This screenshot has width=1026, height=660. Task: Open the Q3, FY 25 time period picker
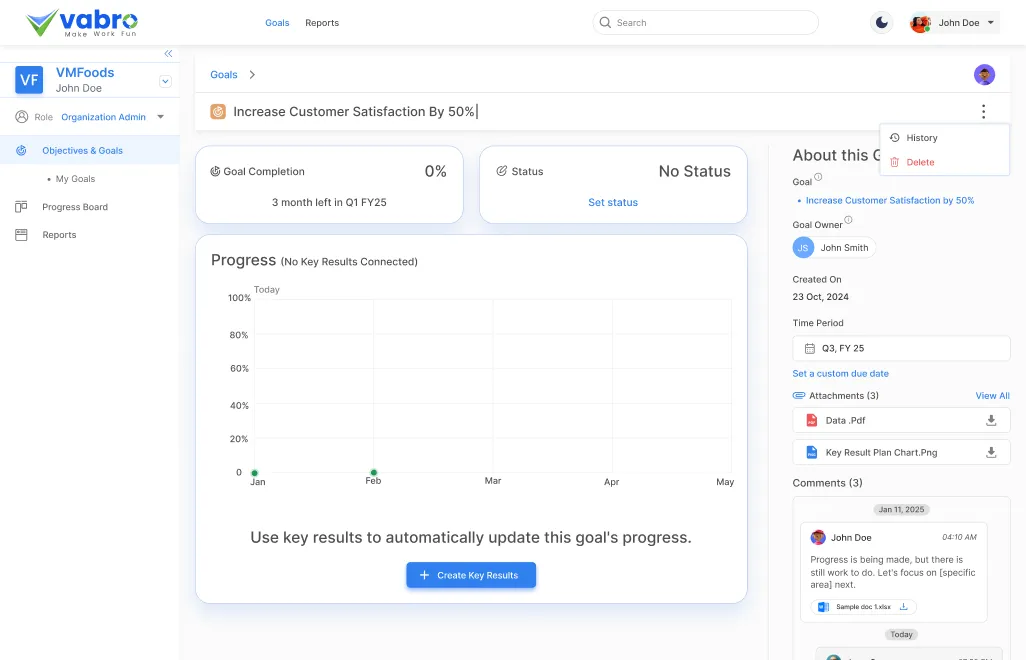pos(901,348)
